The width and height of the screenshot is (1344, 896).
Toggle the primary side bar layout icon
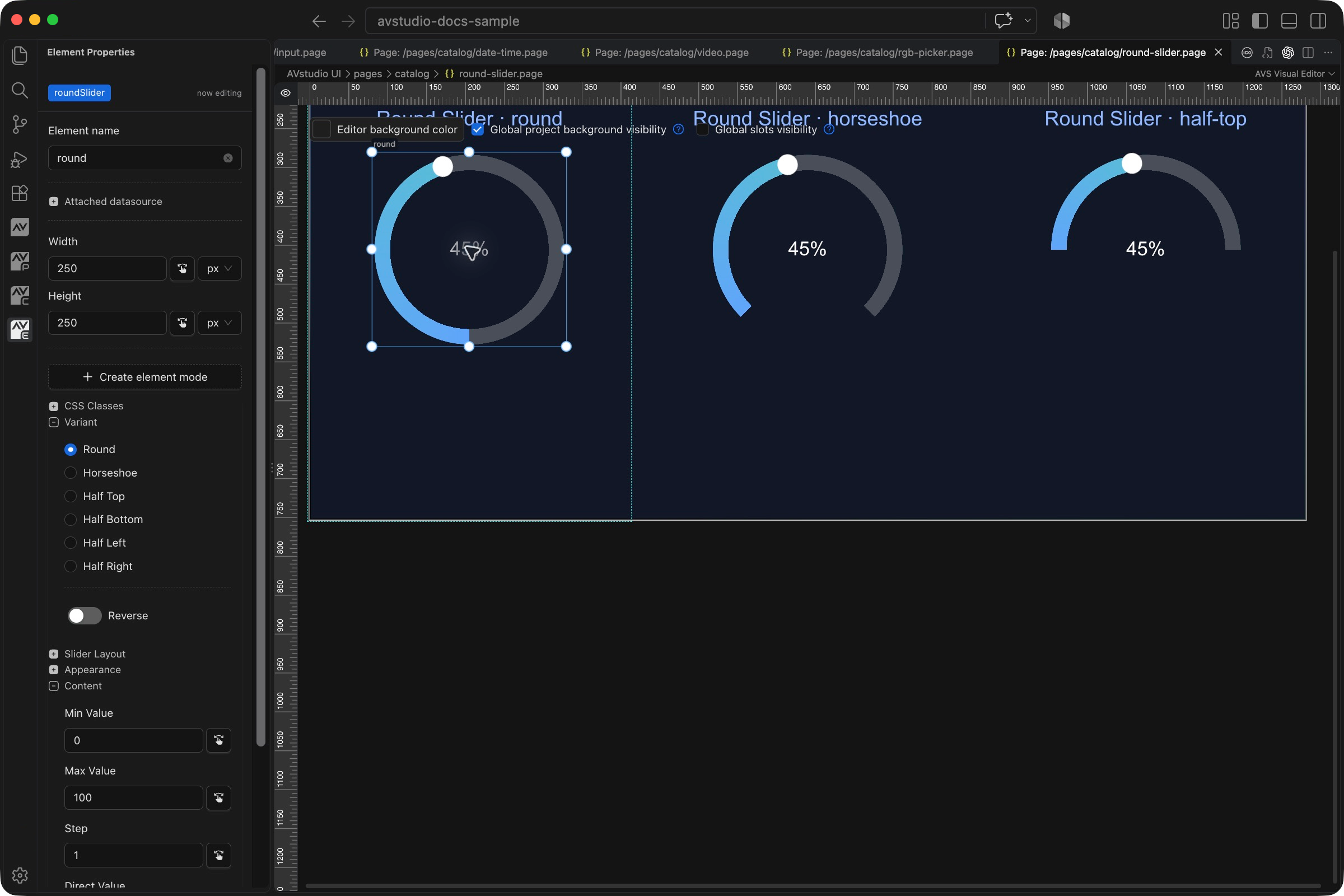[1259, 21]
